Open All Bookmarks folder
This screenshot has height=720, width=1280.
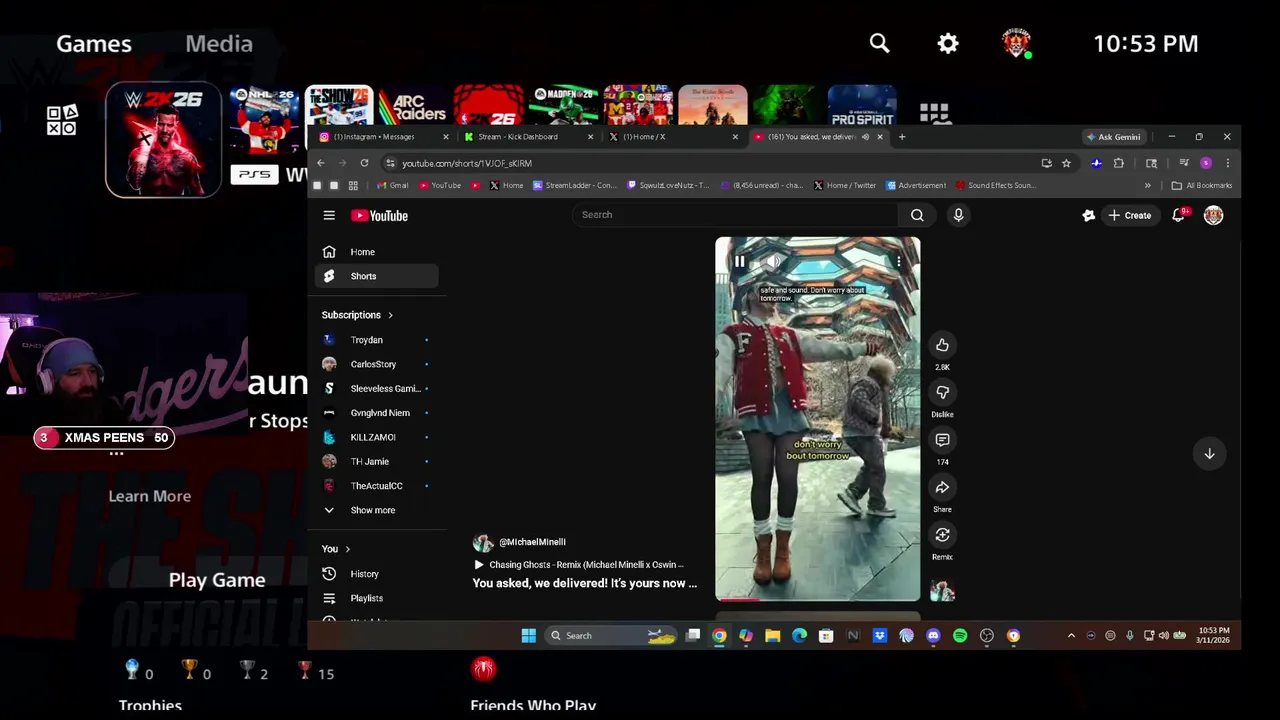coord(1202,185)
